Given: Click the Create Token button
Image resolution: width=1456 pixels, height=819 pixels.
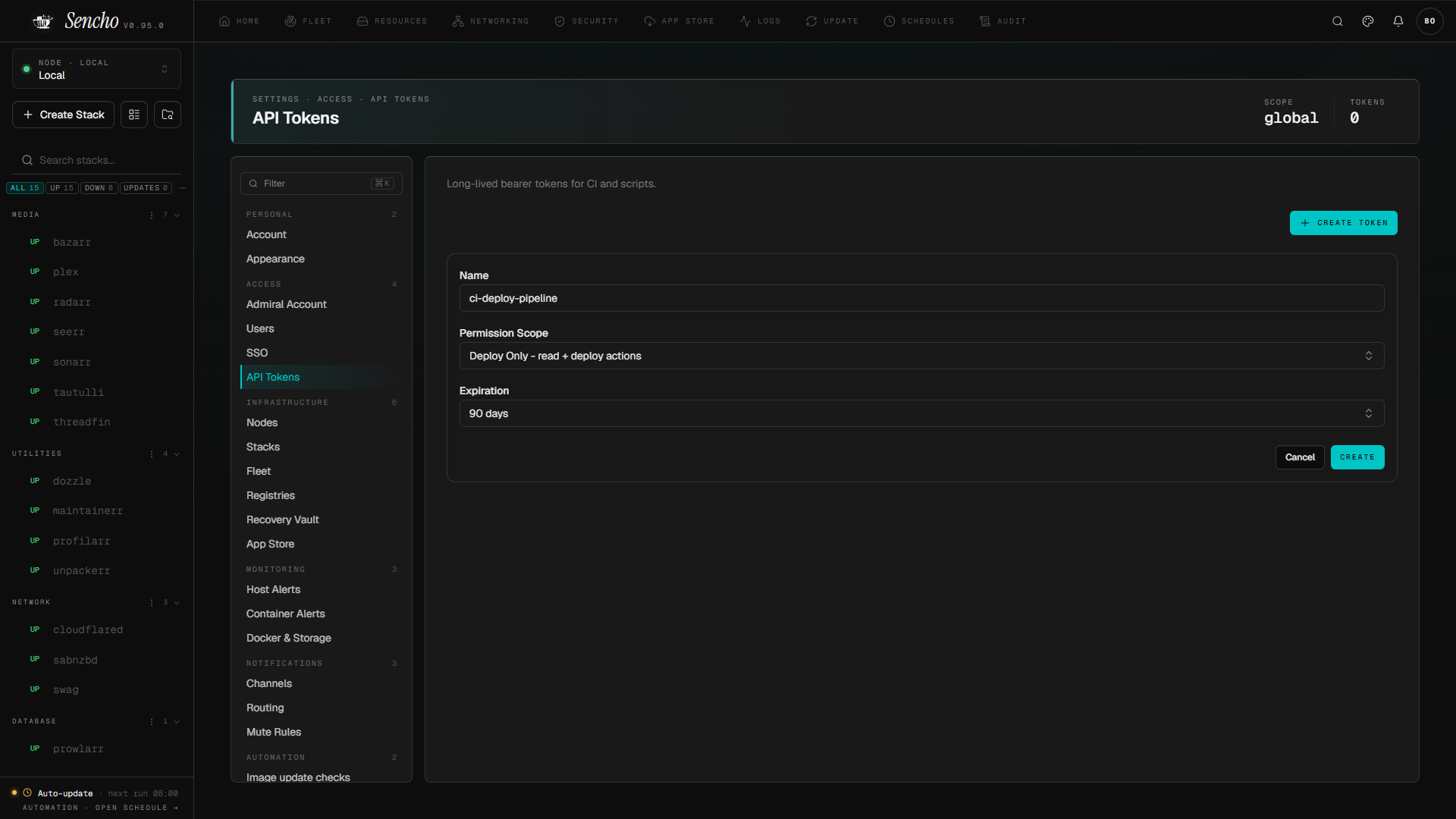Looking at the screenshot, I should (1343, 223).
